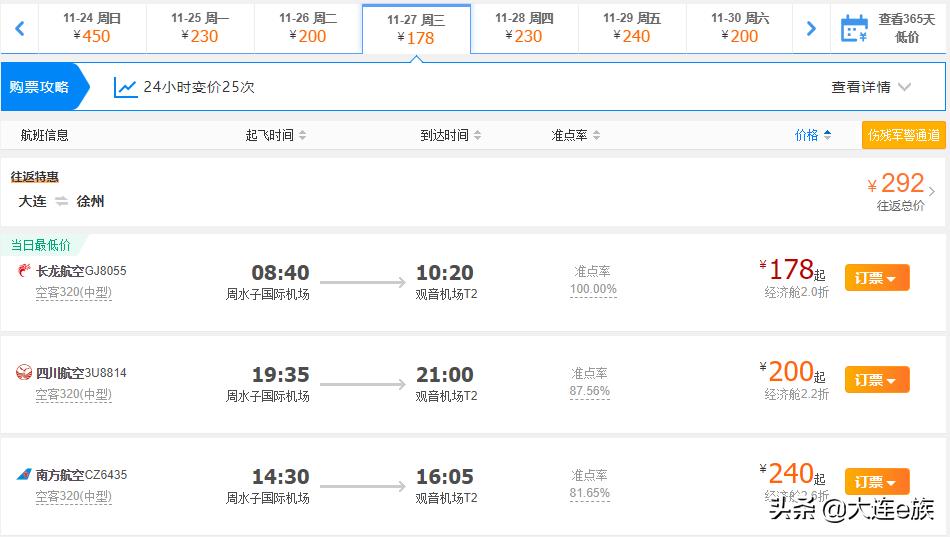Click the 当日最低价 tag

click(x=41, y=245)
